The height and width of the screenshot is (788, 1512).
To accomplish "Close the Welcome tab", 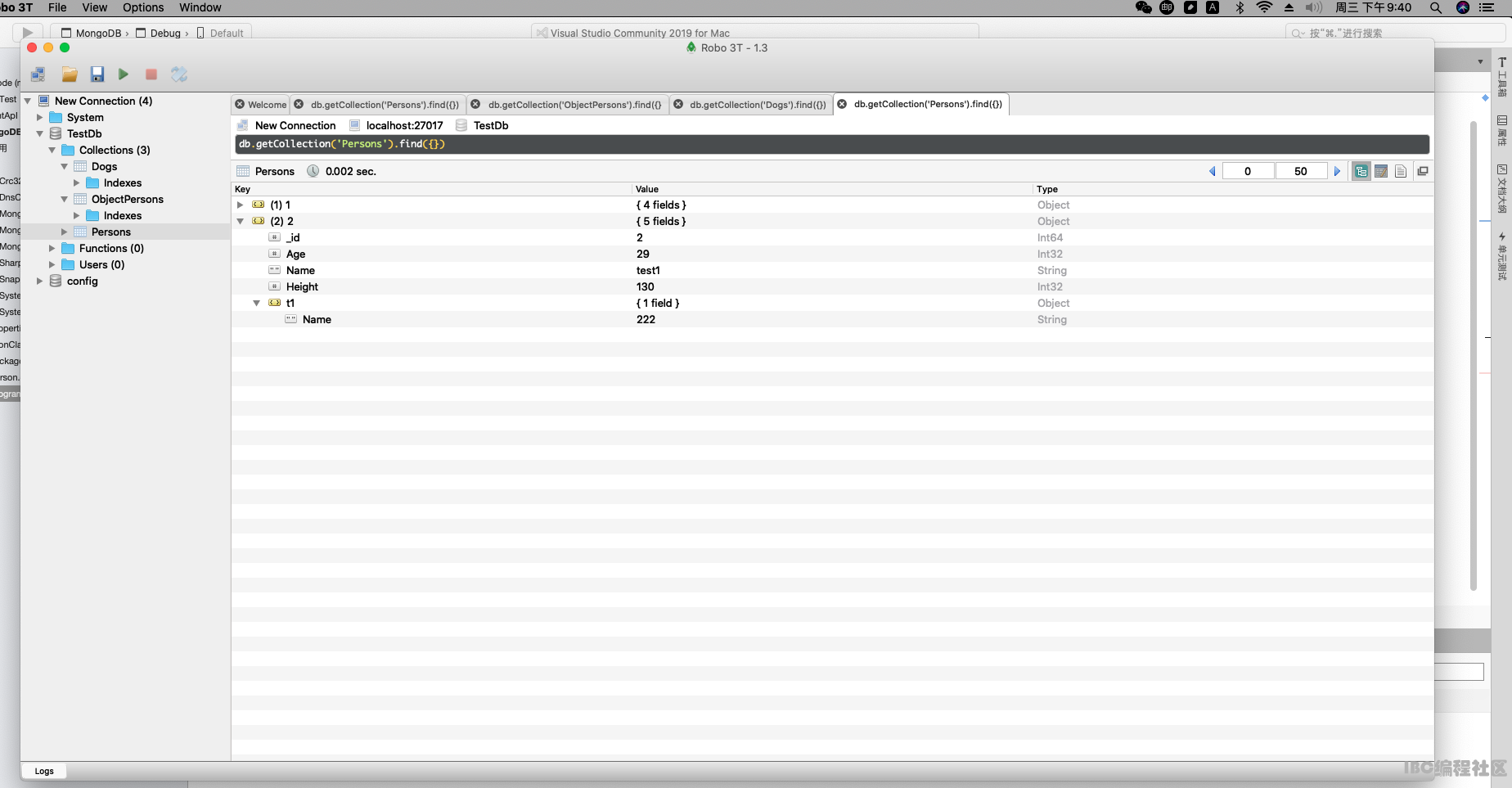I will click(x=240, y=105).
